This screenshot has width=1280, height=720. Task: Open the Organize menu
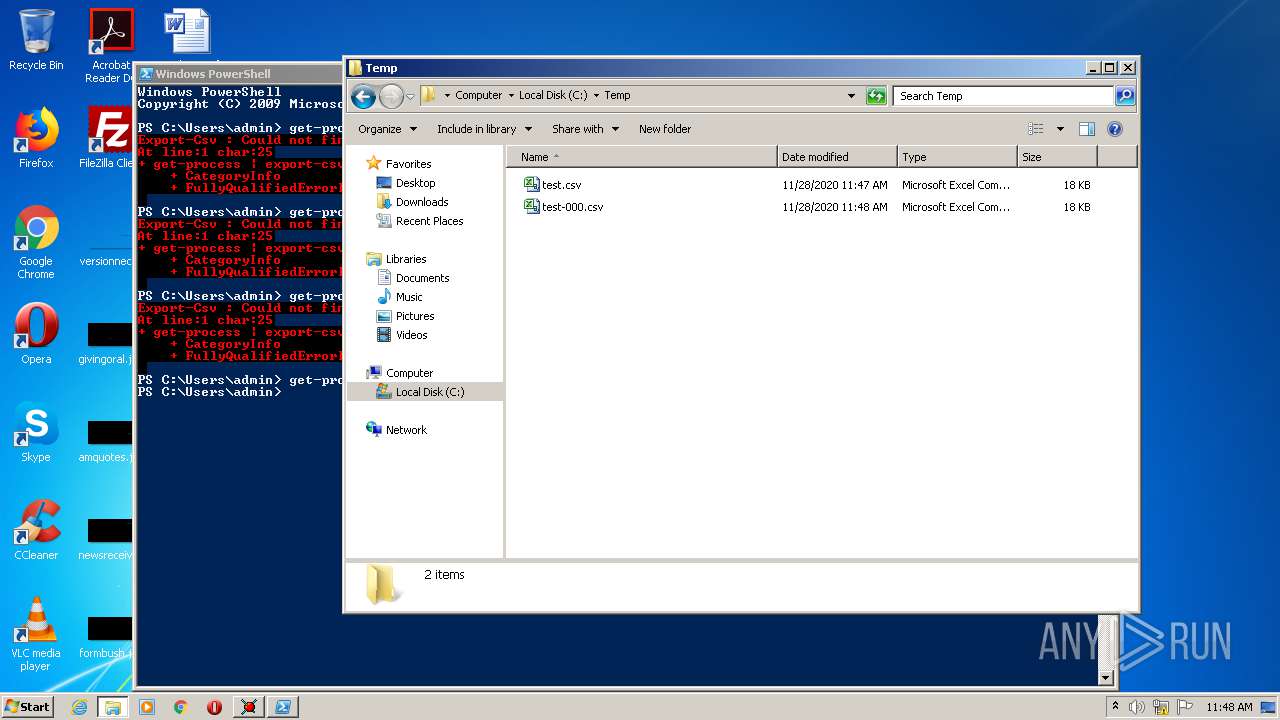coord(386,129)
